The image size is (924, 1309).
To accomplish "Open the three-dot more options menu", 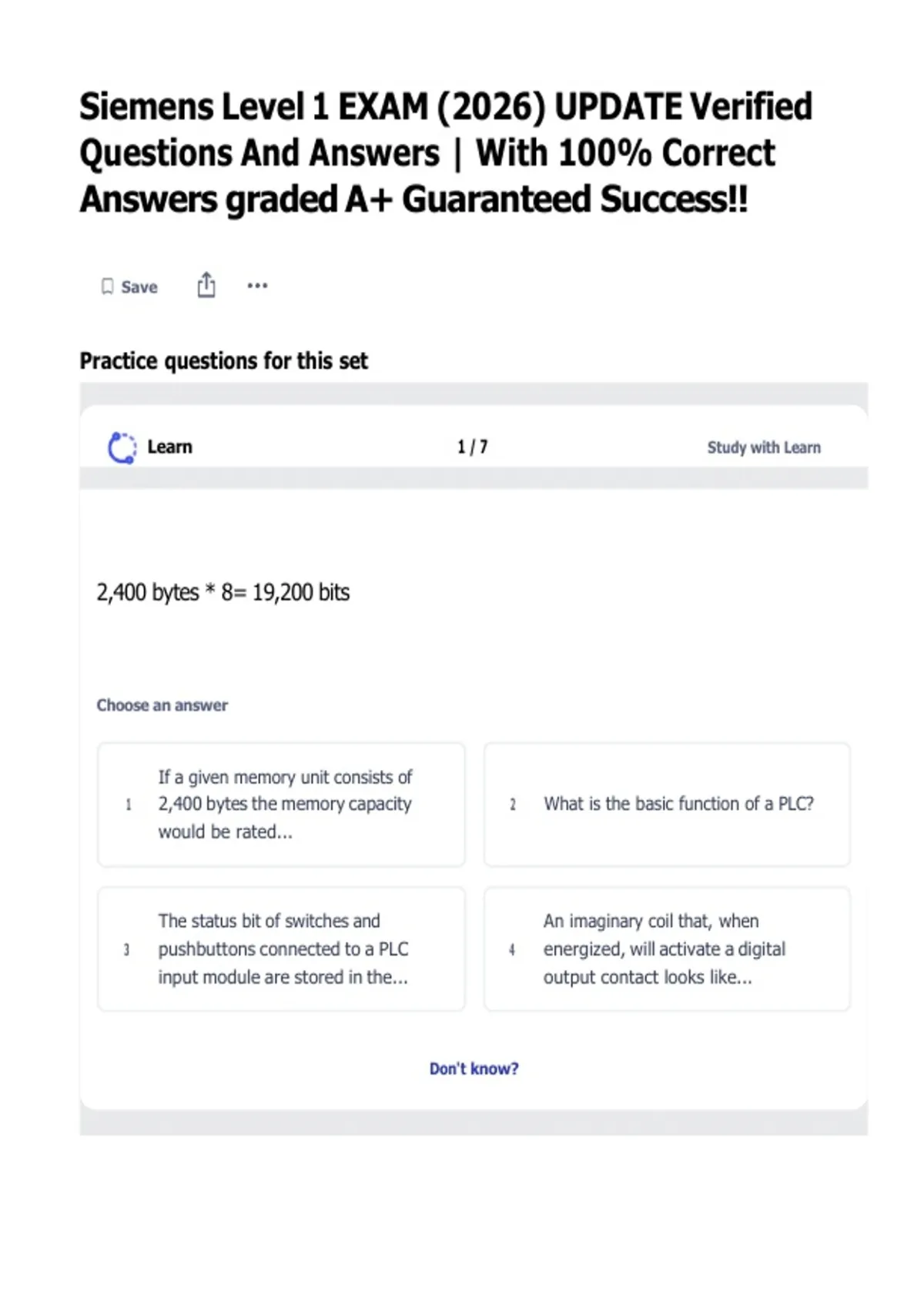I will (257, 286).
